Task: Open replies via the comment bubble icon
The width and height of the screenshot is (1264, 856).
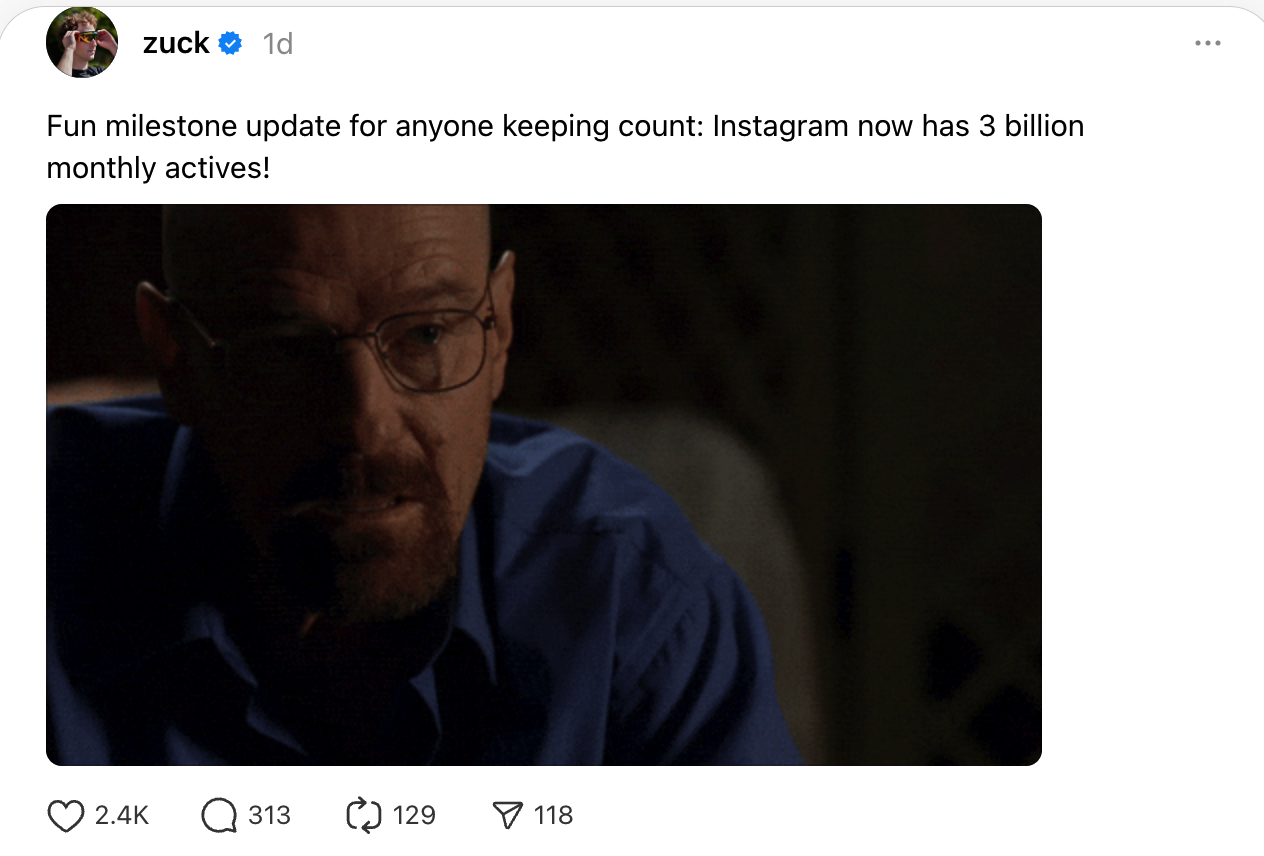Action: (218, 816)
